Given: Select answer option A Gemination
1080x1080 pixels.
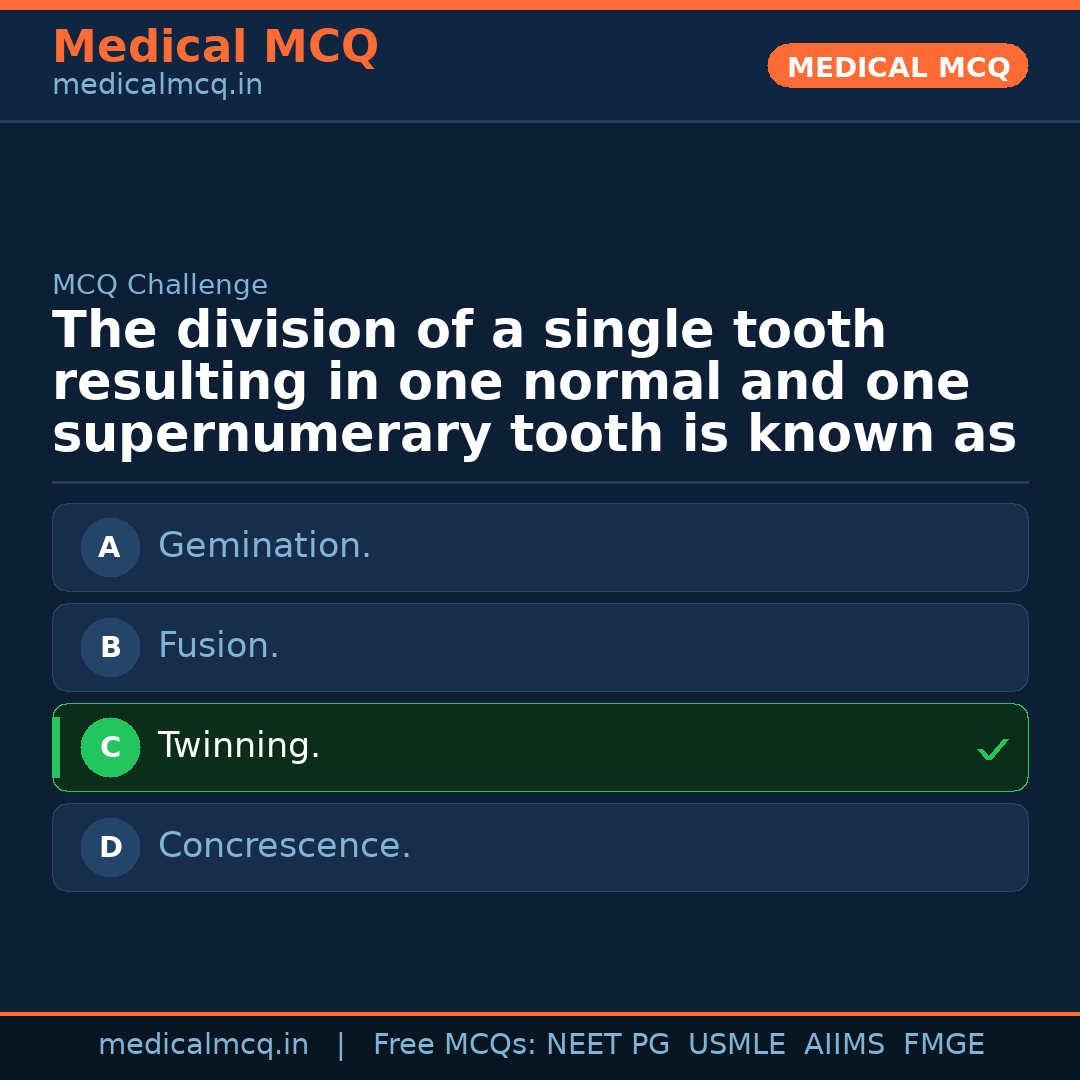Looking at the screenshot, I should click(x=540, y=547).
